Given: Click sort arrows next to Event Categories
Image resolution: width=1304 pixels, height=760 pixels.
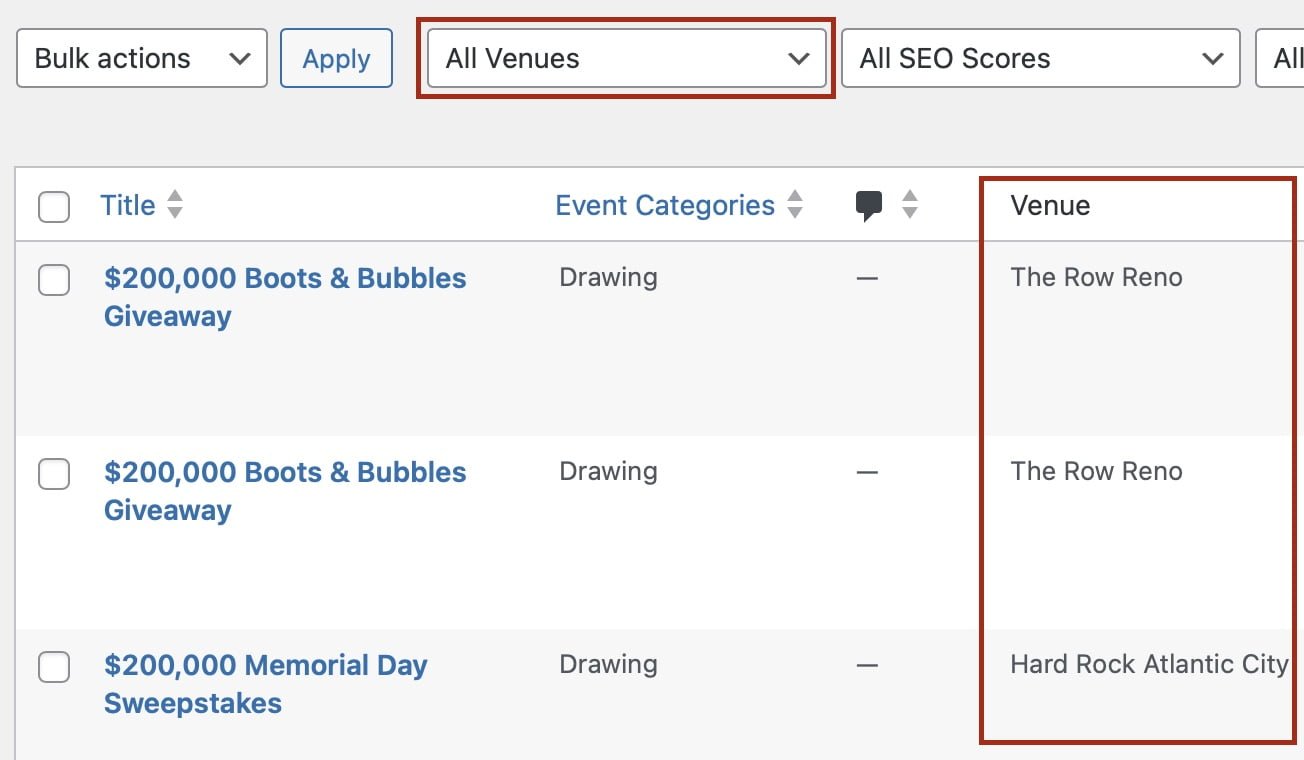Looking at the screenshot, I should 795,205.
